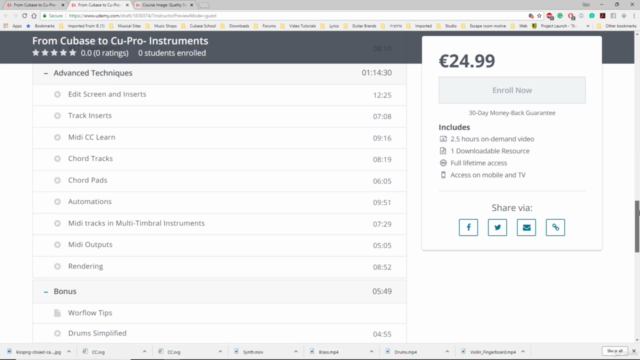The height and width of the screenshot is (360, 640).
Task: Open the Apps grid shortcut in bookmarks bar
Action: (6, 26)
